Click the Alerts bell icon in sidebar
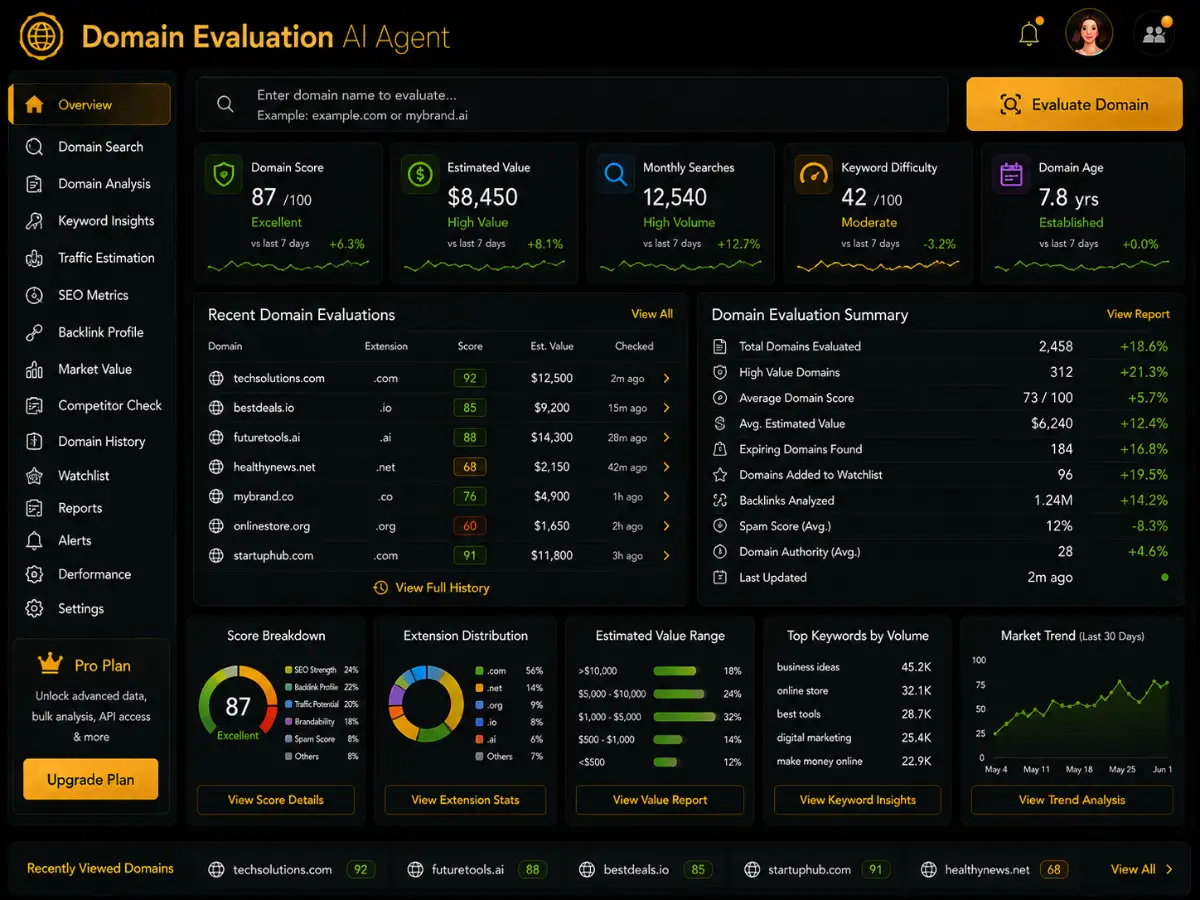The height and width of the screenshot is (900, 1200). pos(34,540)
